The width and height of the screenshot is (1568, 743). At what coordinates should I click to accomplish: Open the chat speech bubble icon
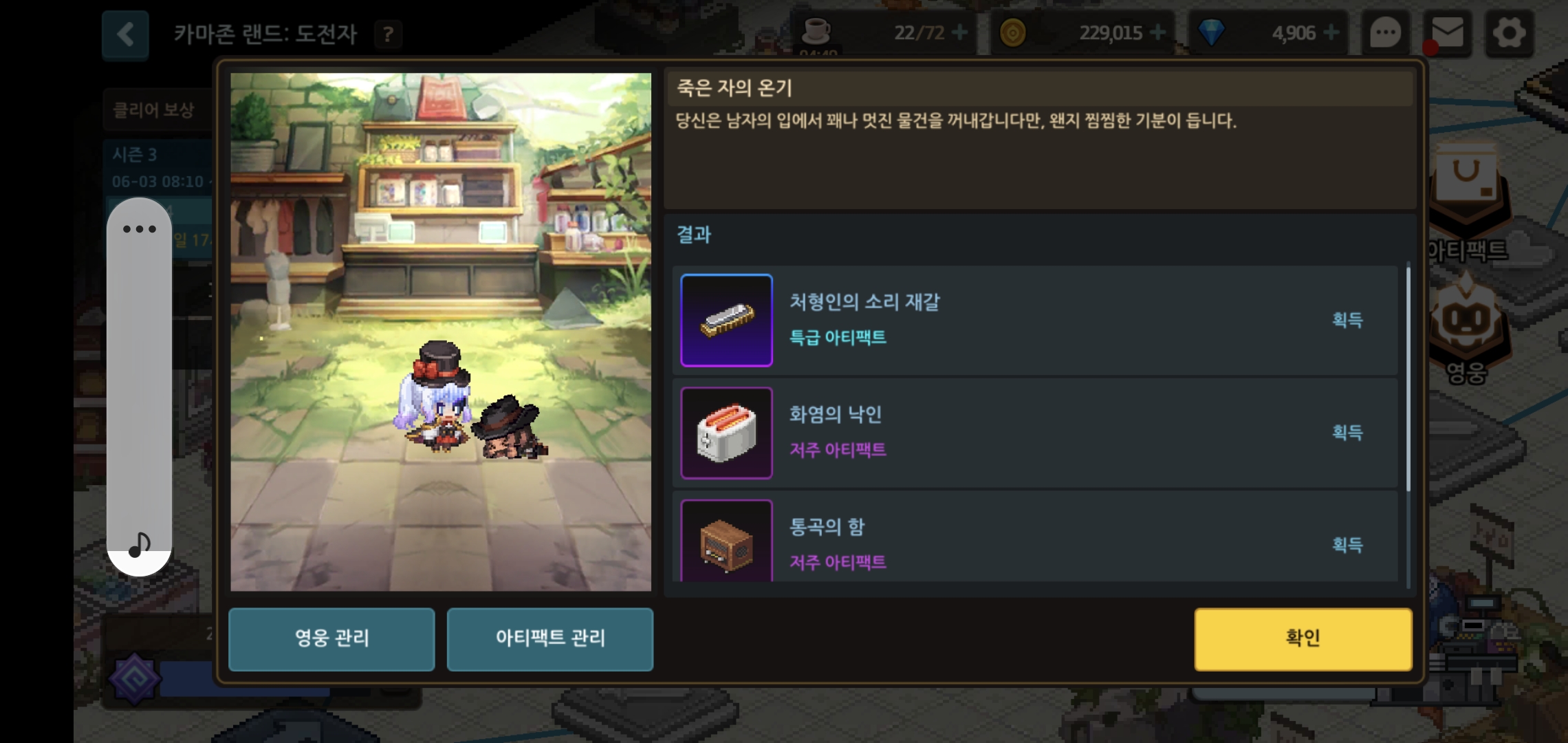[x=1385, y=33]
